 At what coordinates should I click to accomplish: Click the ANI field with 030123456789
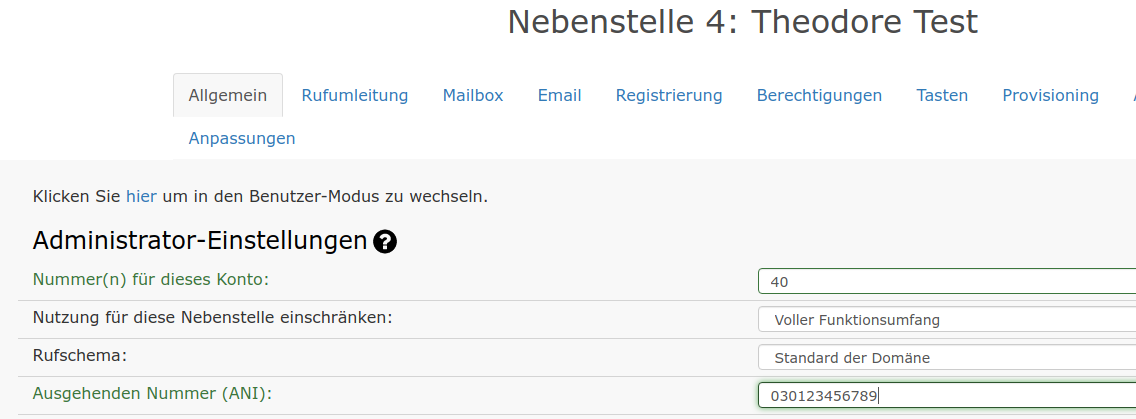click(x=946, y=396)
